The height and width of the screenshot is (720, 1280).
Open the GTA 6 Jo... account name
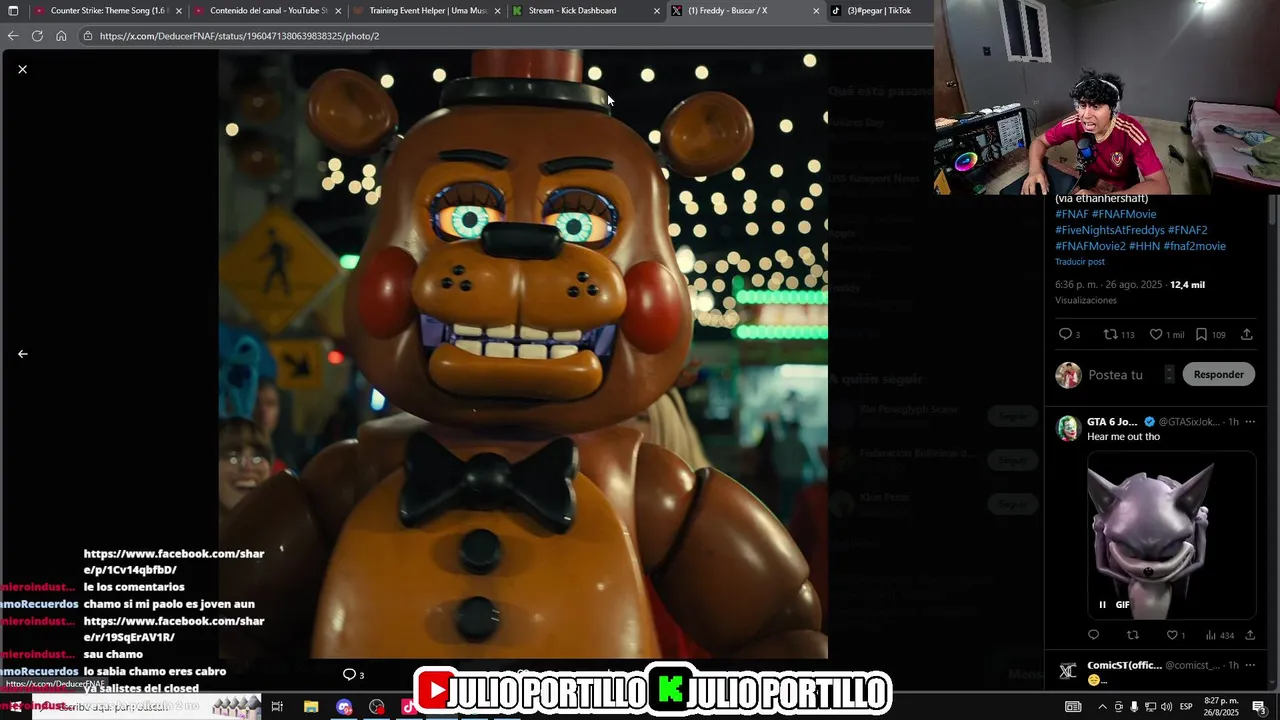(x=1112, y=422)
